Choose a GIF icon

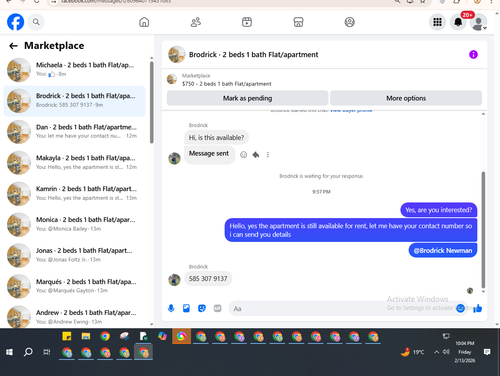point(217,308)
